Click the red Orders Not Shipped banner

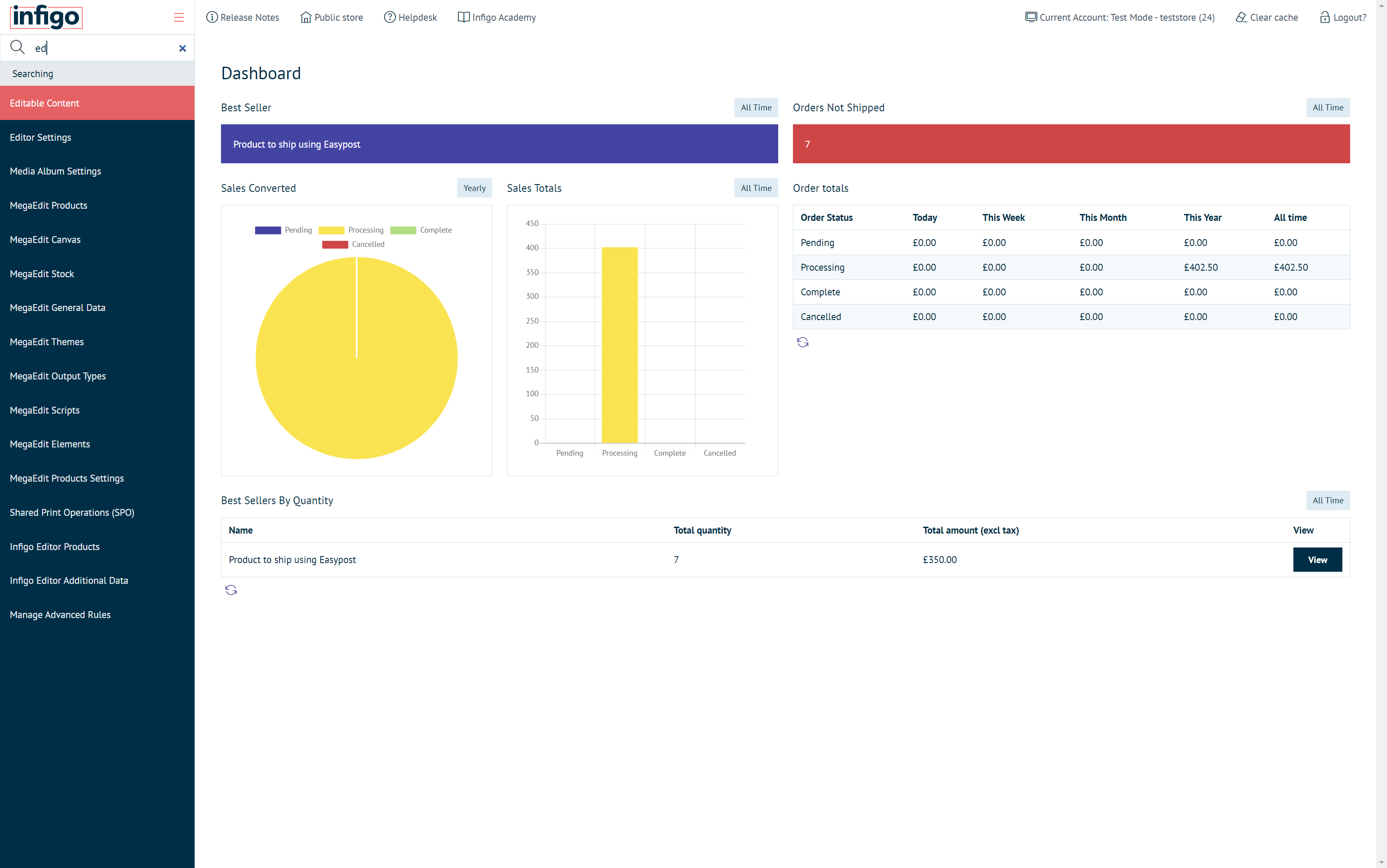[1071, 144]
